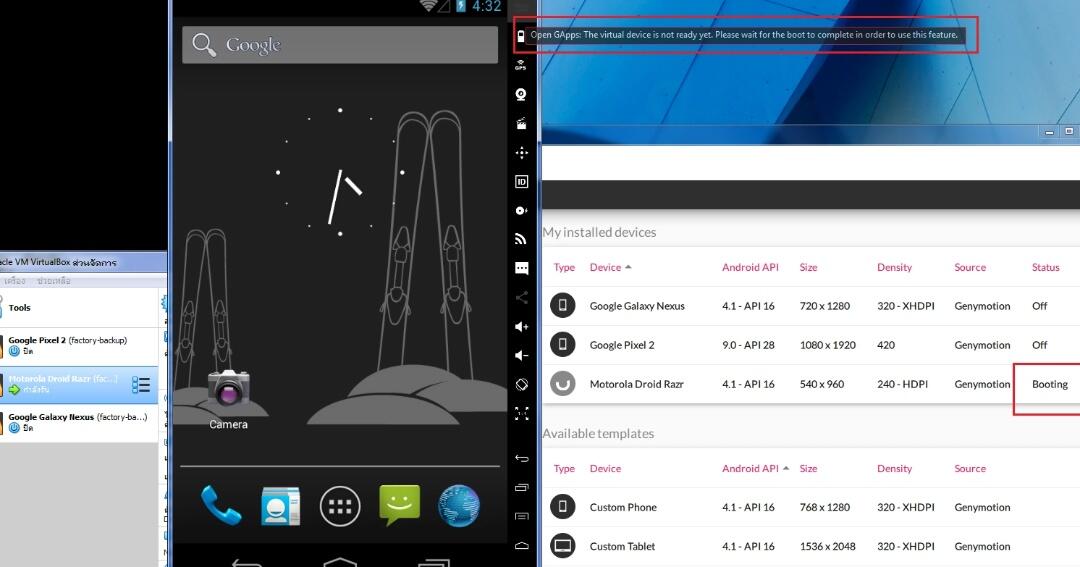Click the Motorola Droid Razr booting spinner icon
The height and width of the screenshot is (567, 1080).
(x=563, y=384)
